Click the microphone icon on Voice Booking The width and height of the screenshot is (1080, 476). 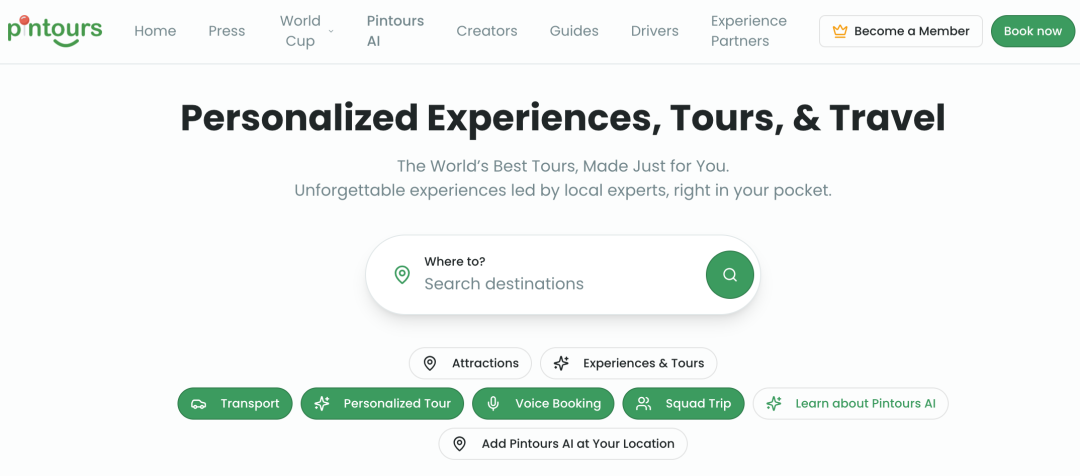tap(493, 404)
